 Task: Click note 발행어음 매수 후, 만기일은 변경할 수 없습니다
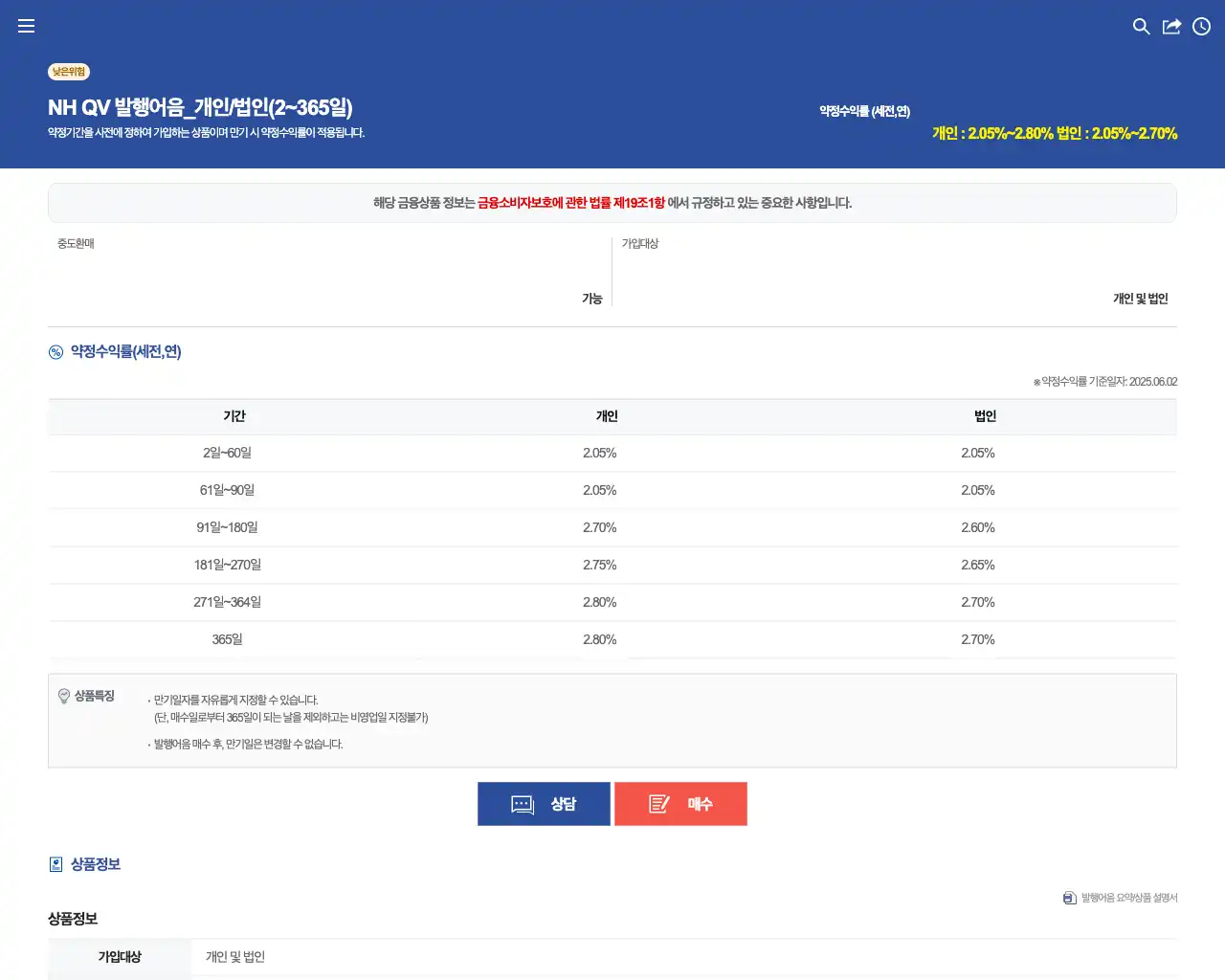[x=248, y=745]
